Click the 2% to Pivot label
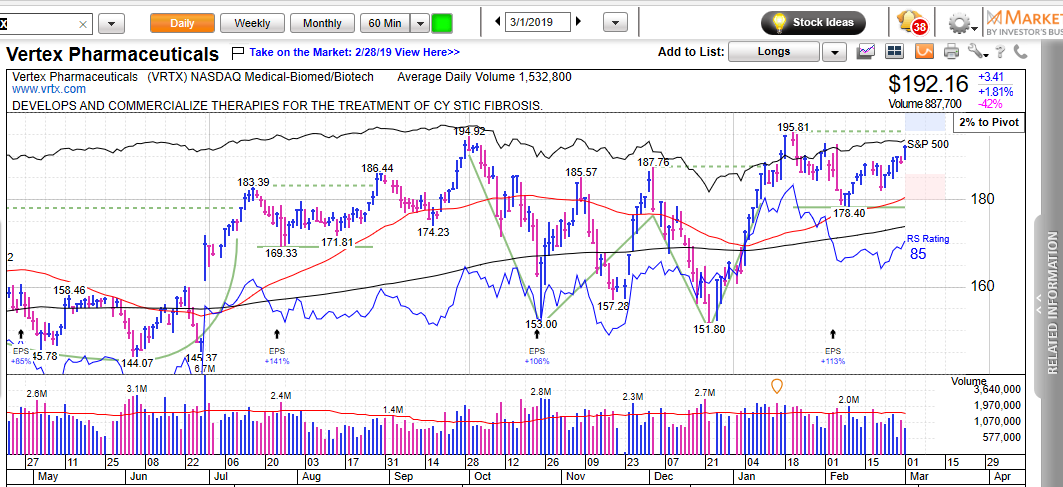 [988, 123]
